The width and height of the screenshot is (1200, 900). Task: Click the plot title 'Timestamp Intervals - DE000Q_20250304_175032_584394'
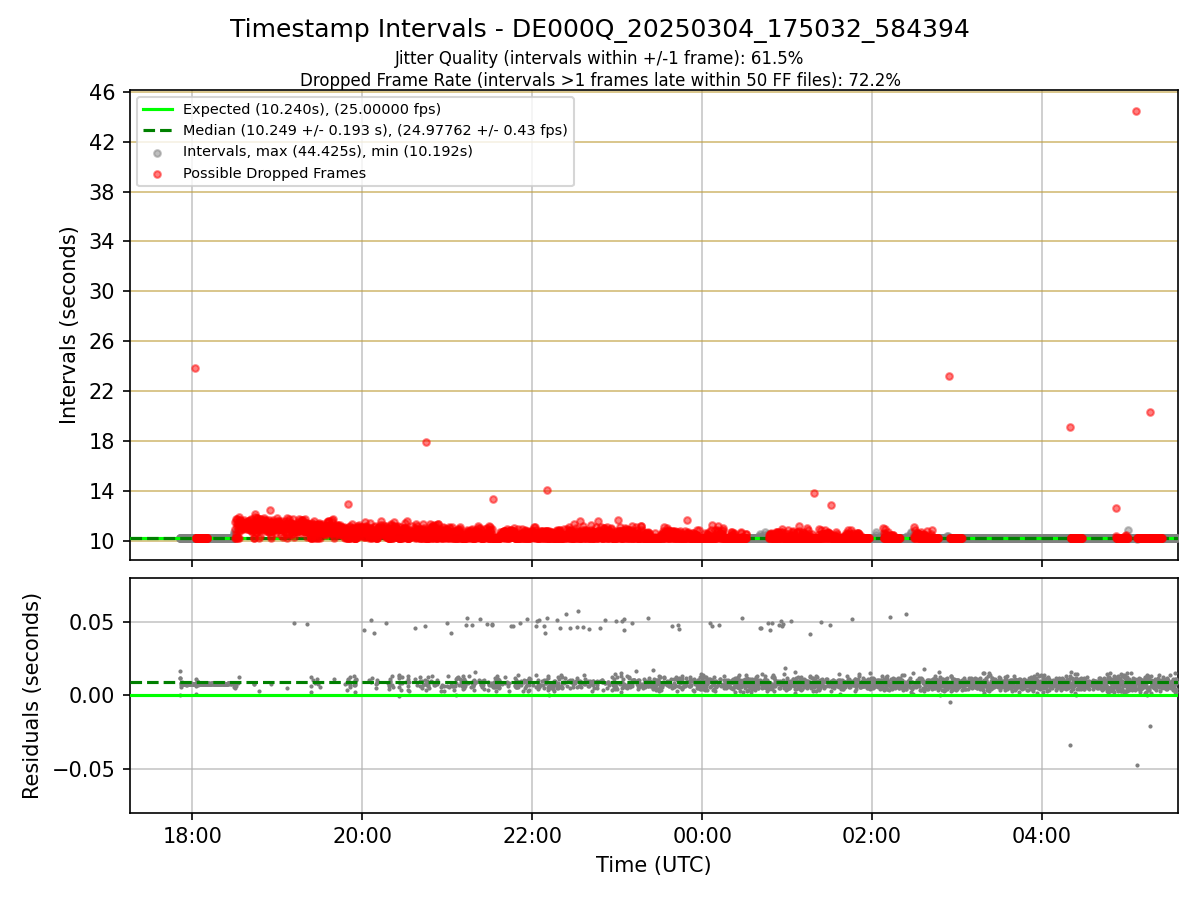[599, 29]
